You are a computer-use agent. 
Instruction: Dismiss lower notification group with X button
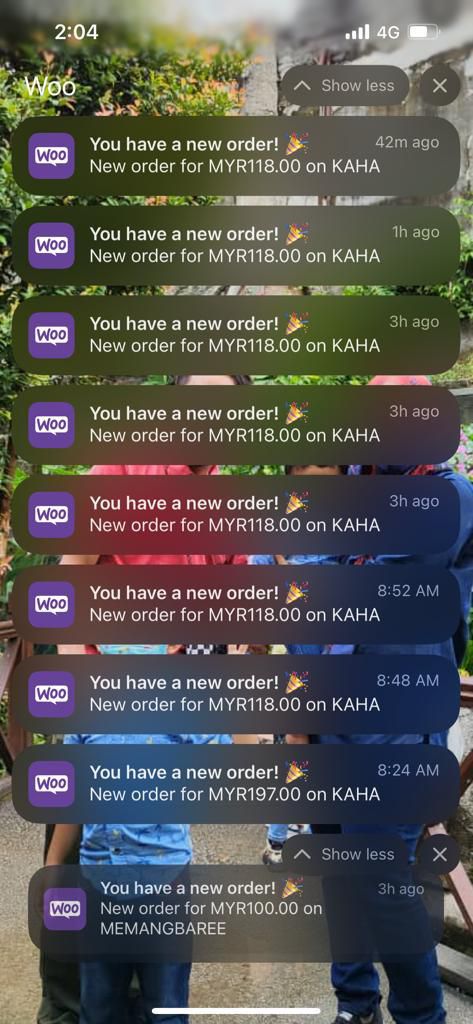440,854
